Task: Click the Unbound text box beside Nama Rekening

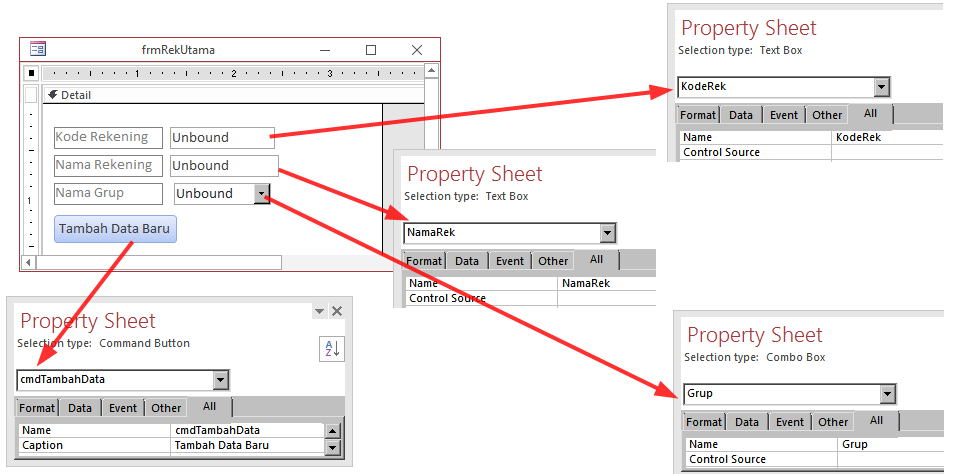Action: (x=224, y=166)
